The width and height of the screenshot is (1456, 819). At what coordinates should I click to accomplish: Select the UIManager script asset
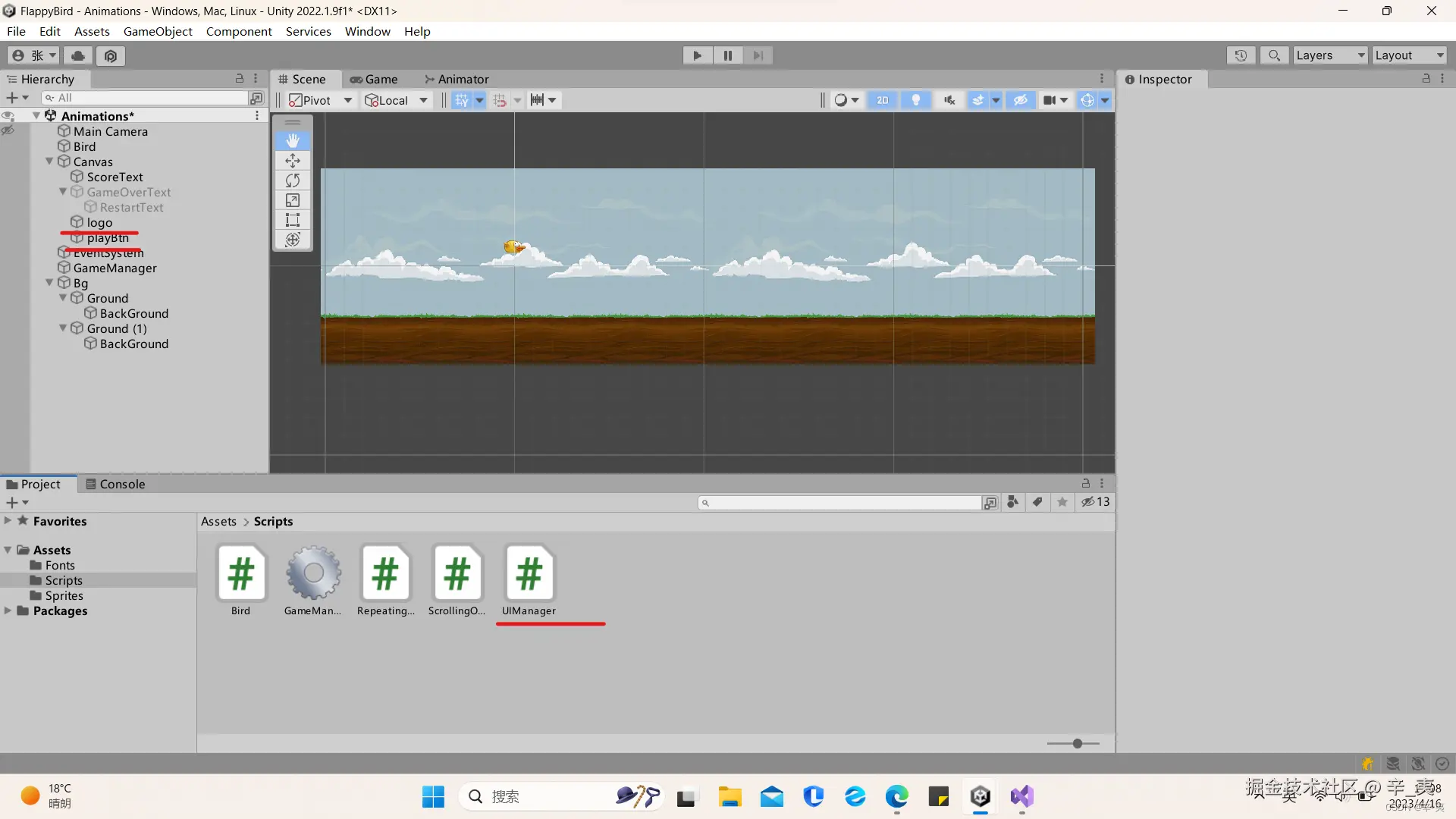[529, 575]
